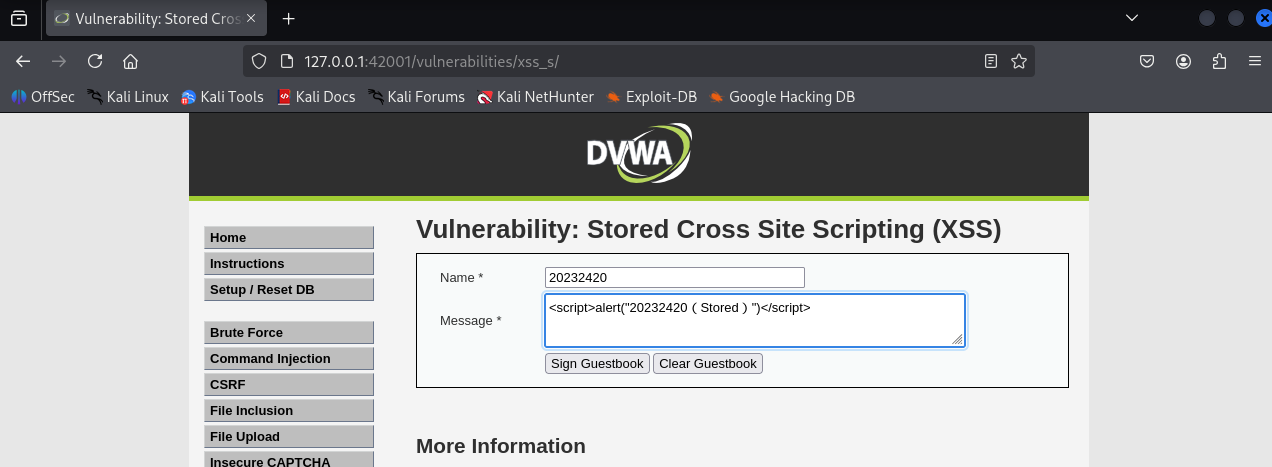Open a new tab with plus button
This screenshot has width=1272, height=467.
289,18
